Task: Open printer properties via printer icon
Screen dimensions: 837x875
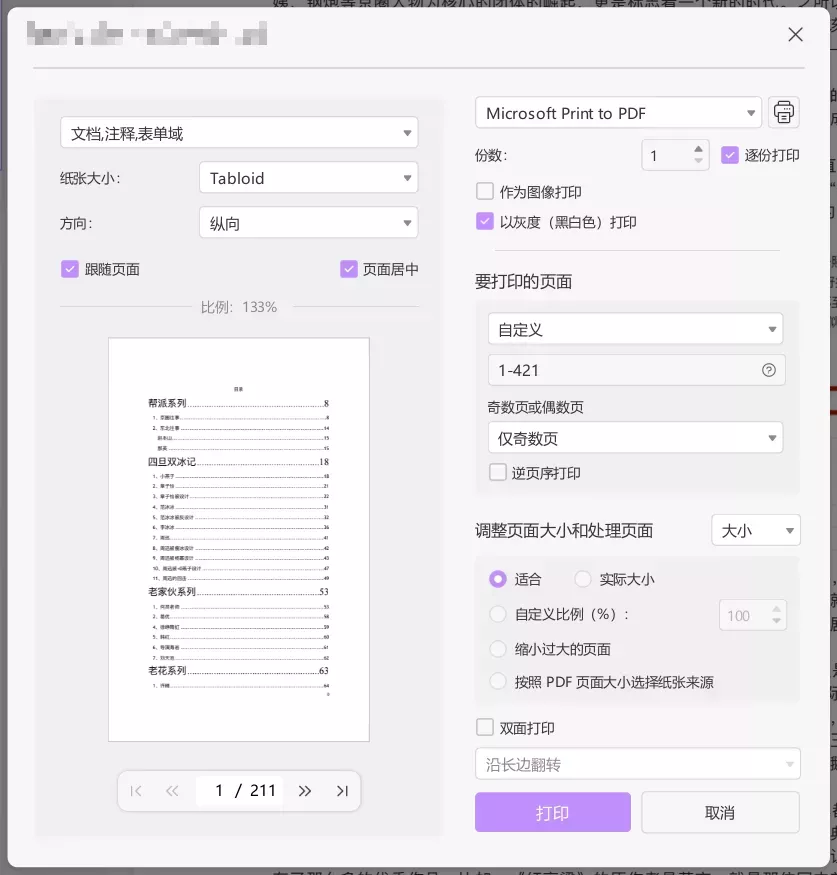Action: tap(783, 112)
